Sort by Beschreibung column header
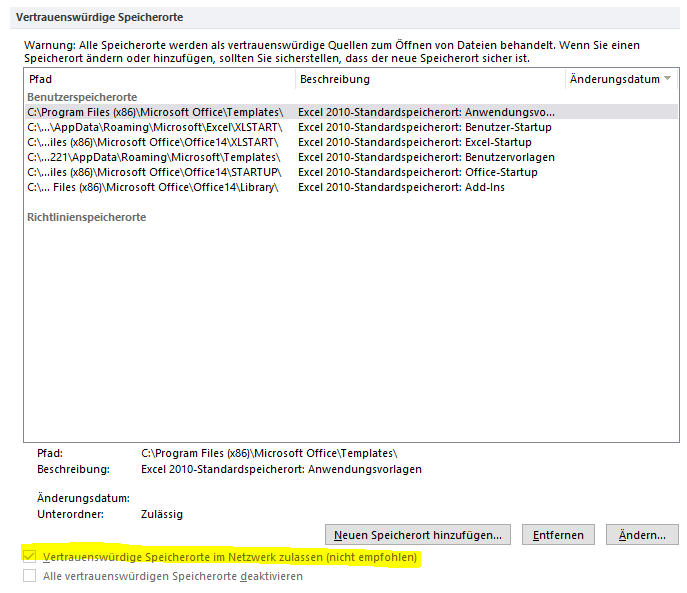 tap(430, 79)
